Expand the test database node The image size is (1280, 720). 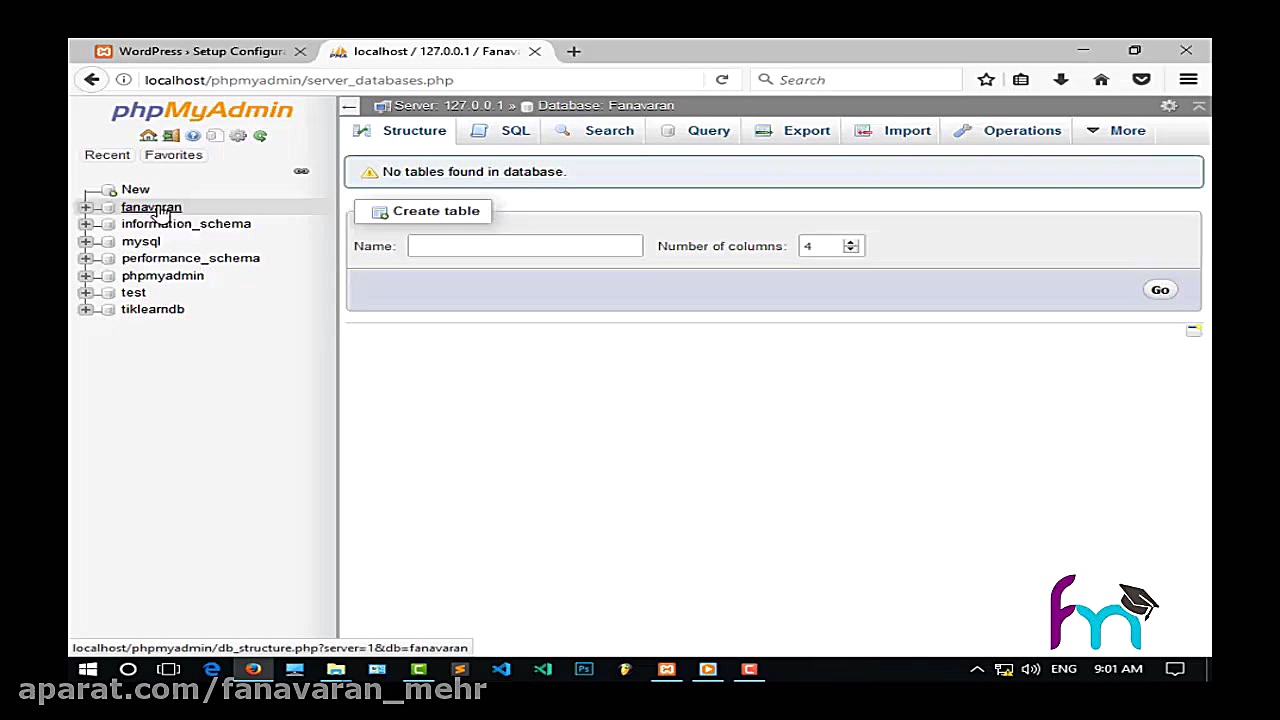86,292
